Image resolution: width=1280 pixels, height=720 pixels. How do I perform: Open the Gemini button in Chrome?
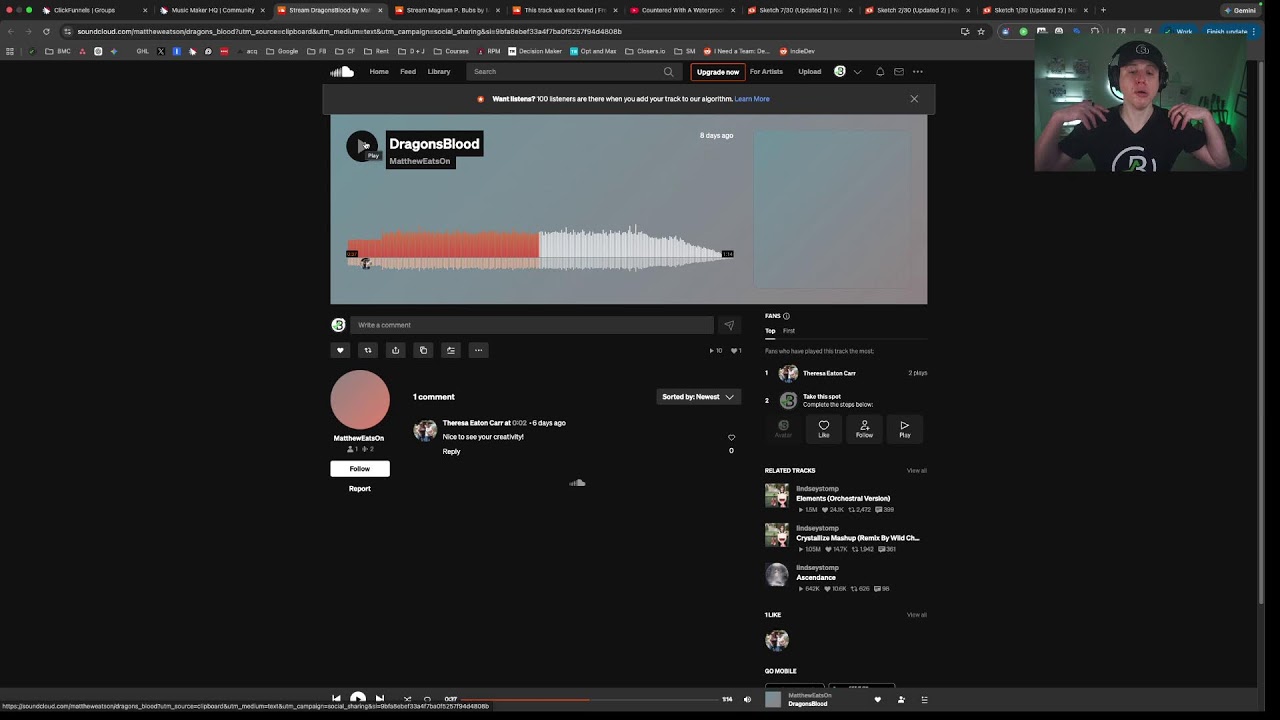tap(1240, 10)
